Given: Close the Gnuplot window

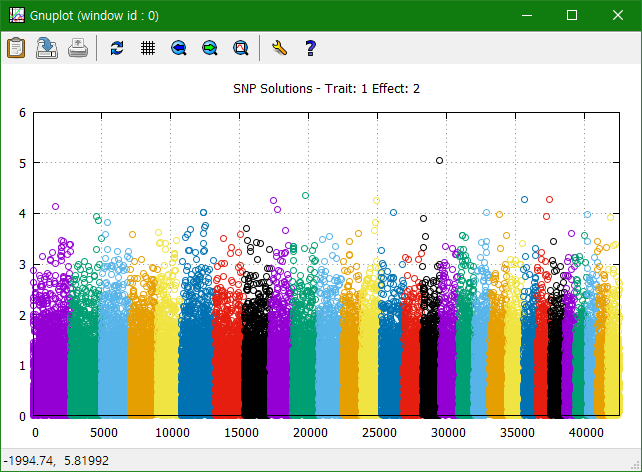Looking at the screenshot, I should [x=617, y=15].
